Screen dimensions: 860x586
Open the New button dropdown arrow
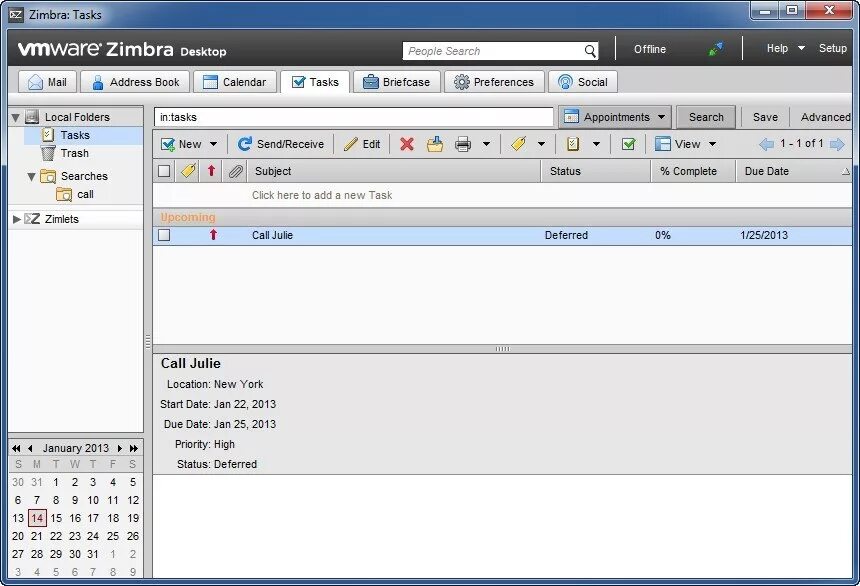pos(213,144)
